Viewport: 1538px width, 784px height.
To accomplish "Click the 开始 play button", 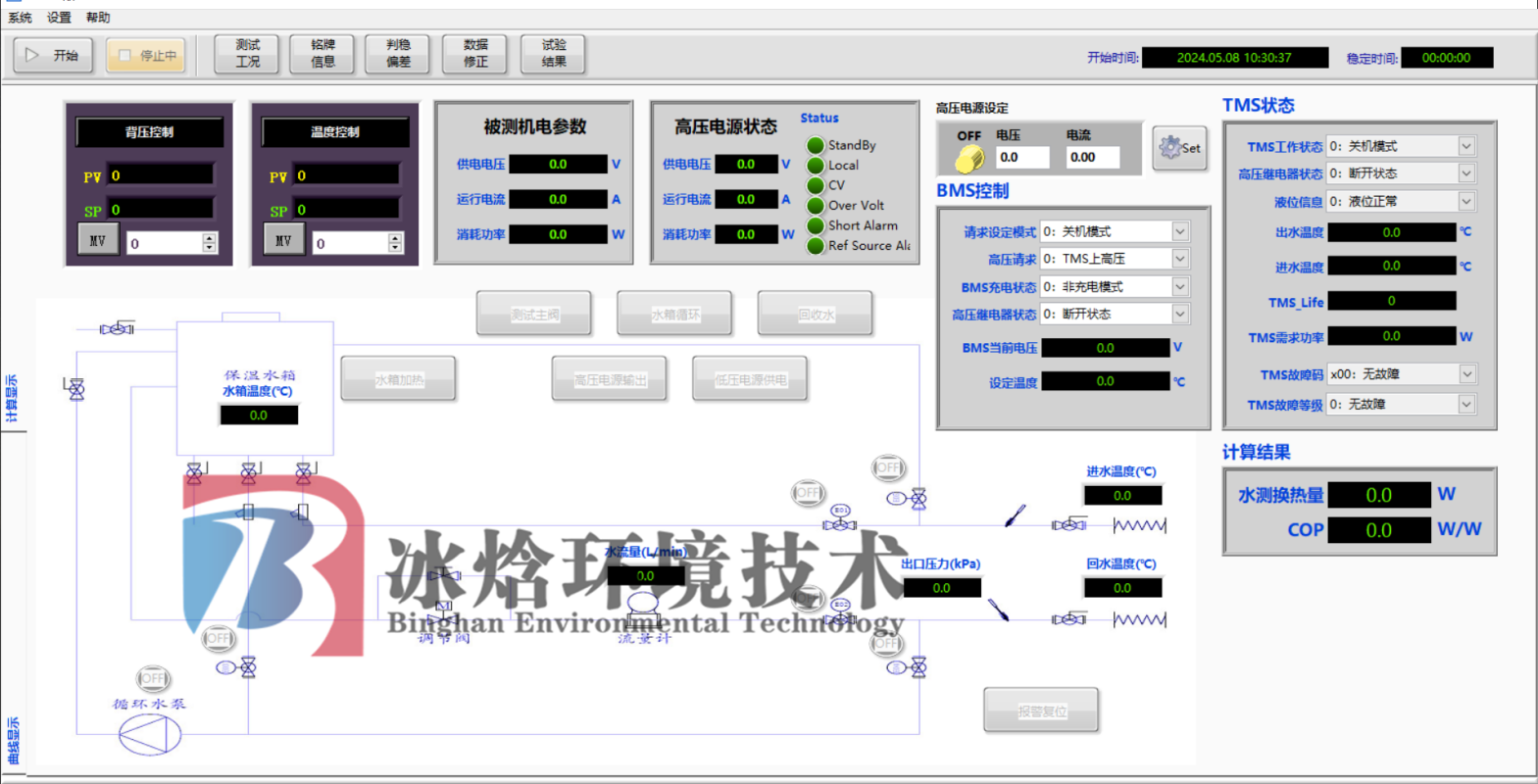I will point(53,55).
